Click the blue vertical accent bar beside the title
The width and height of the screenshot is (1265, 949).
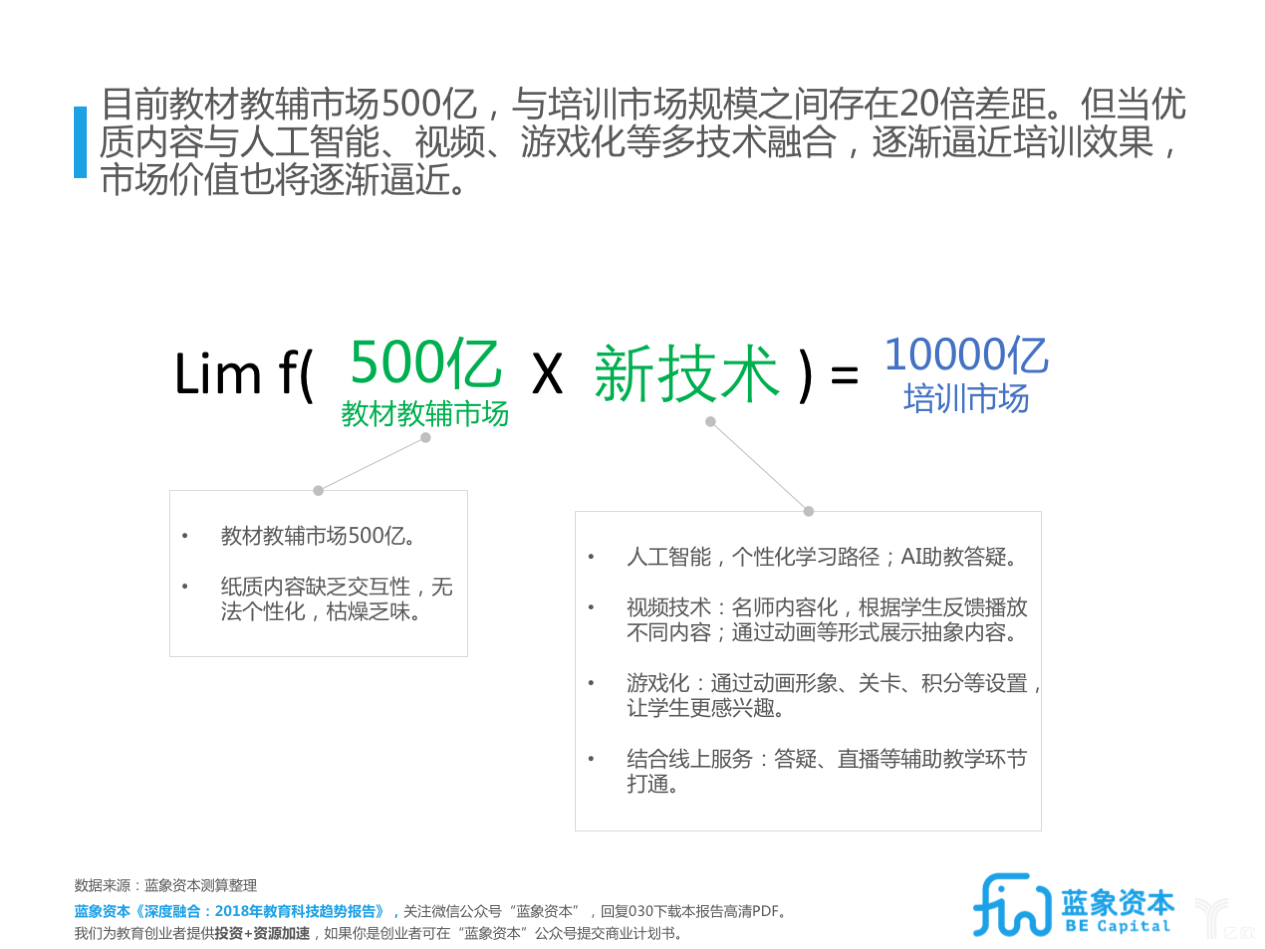point(80,142)
